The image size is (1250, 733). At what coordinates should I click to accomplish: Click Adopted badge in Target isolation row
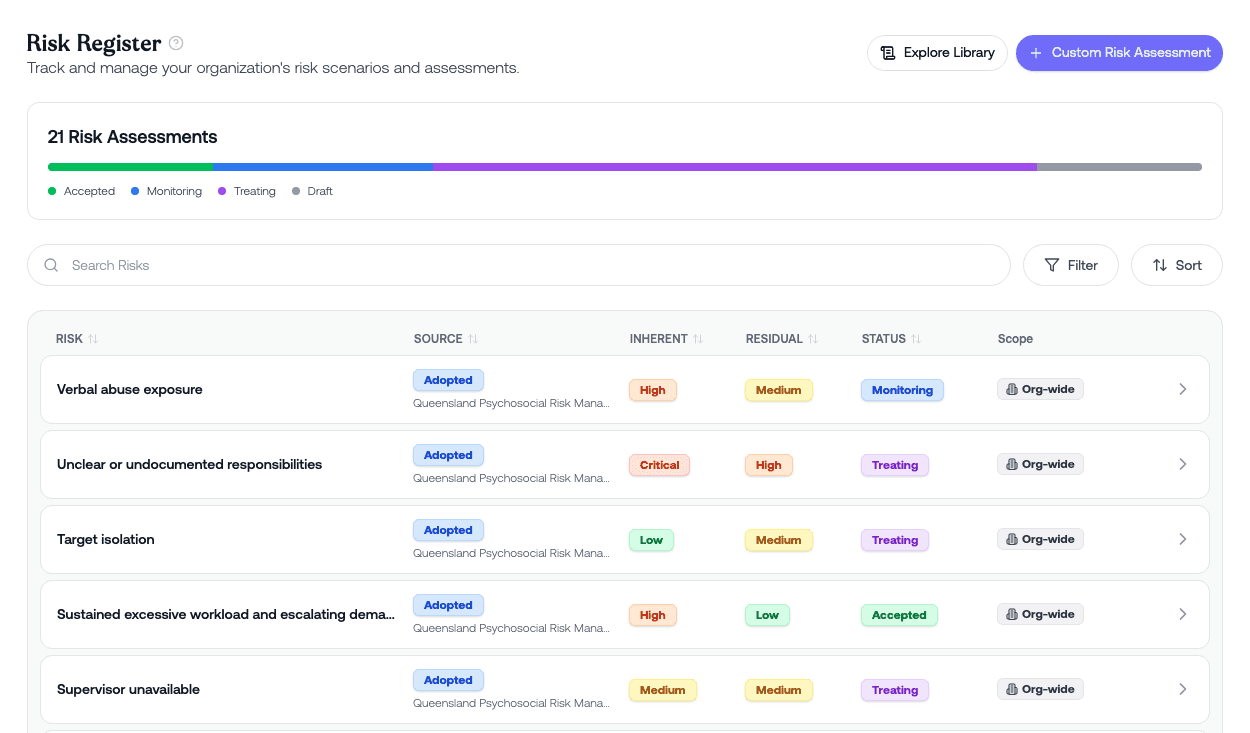tap(448, 530)
